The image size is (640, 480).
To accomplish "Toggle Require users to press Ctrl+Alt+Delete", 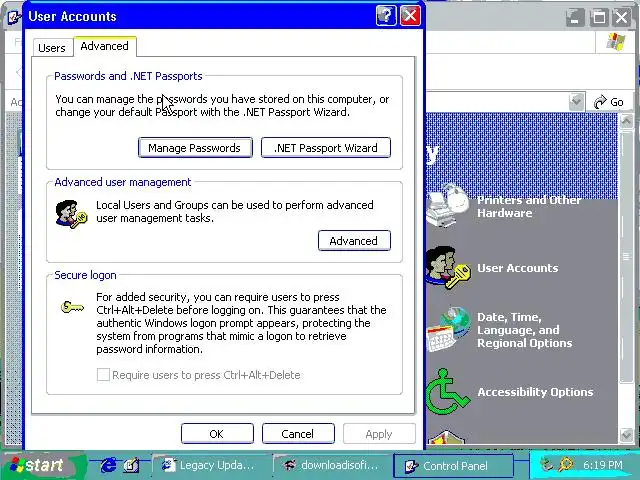I will click(103, 375).
